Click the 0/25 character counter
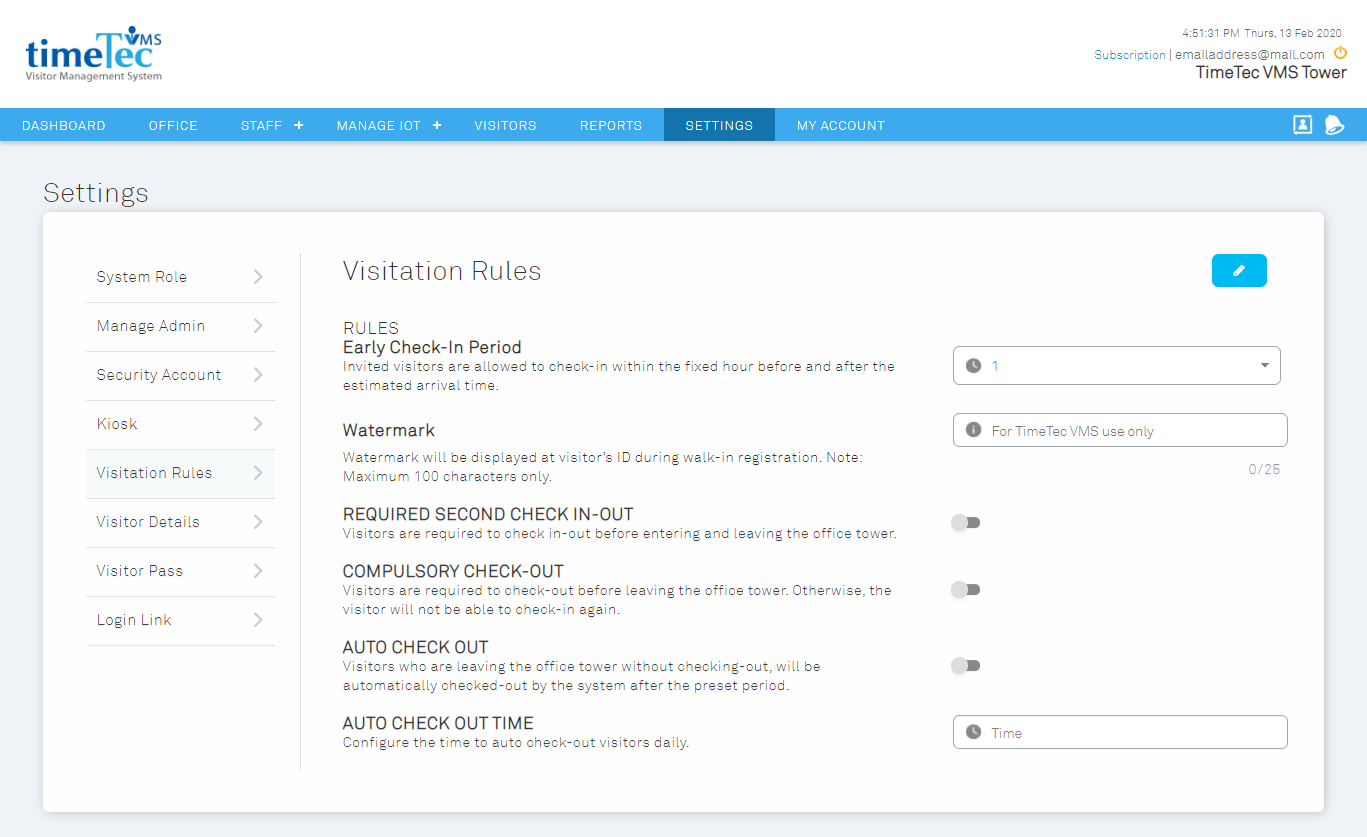The width and height of the screenshot is (1367, 837). [1264, 469]
